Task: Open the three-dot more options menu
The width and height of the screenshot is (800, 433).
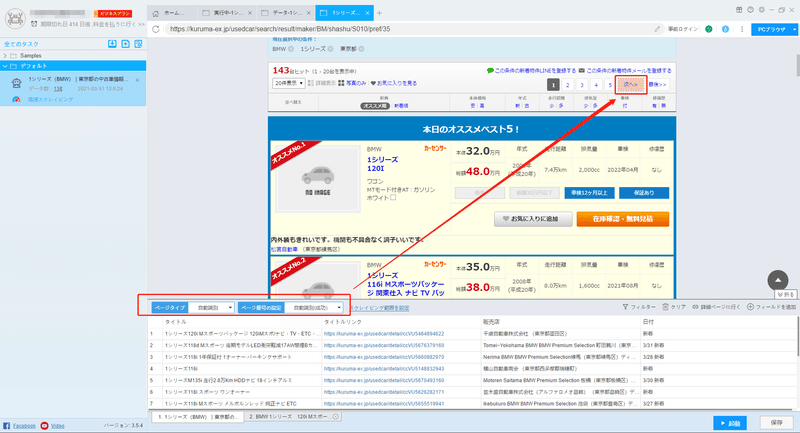Action: click(741, 29)
